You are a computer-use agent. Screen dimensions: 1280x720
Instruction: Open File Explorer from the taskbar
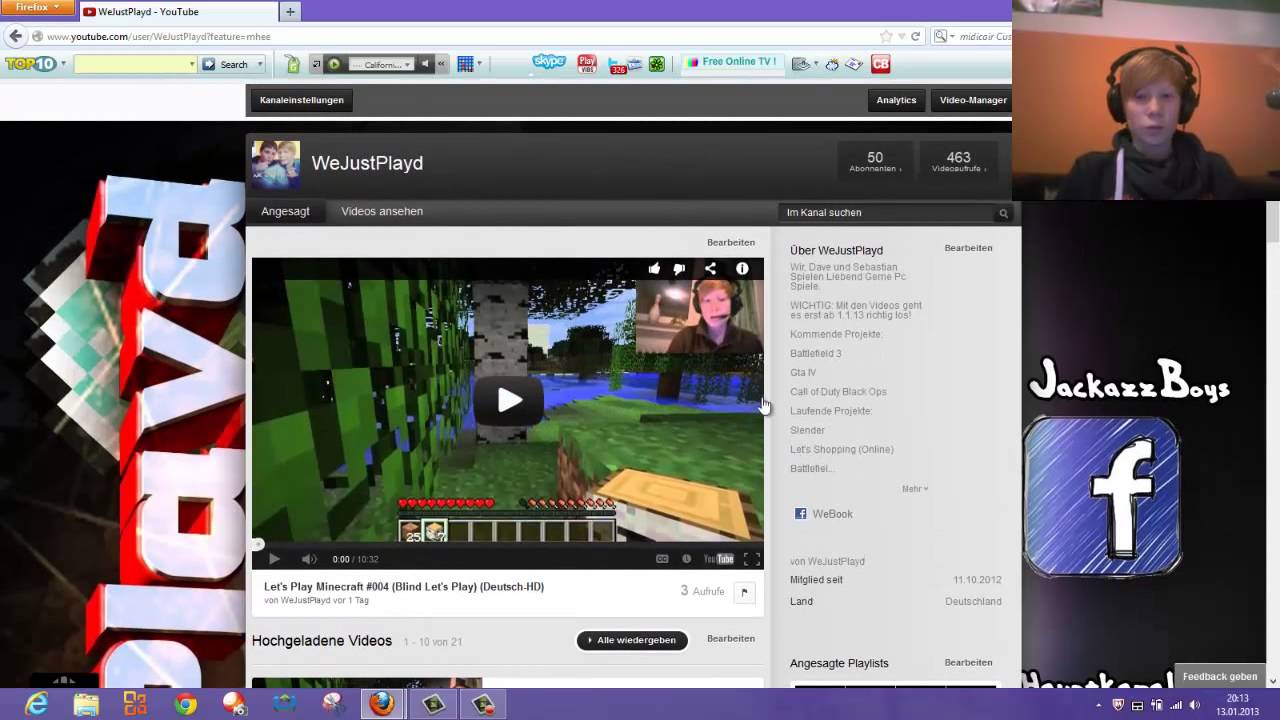click(x=86, y=704)
